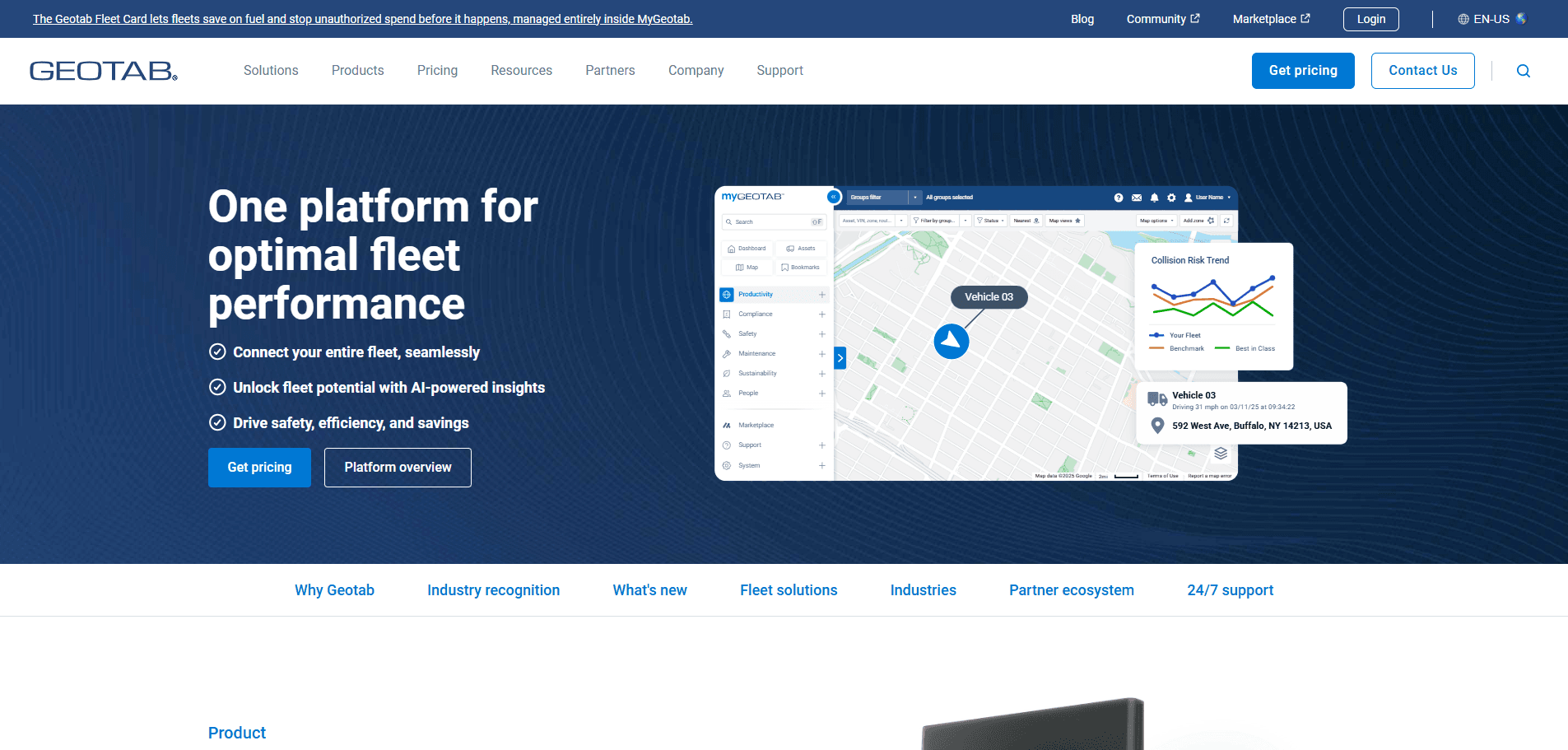
Task: Click the MyGeotab sidebar collapse arrow icon
Action: click(833, 197)
